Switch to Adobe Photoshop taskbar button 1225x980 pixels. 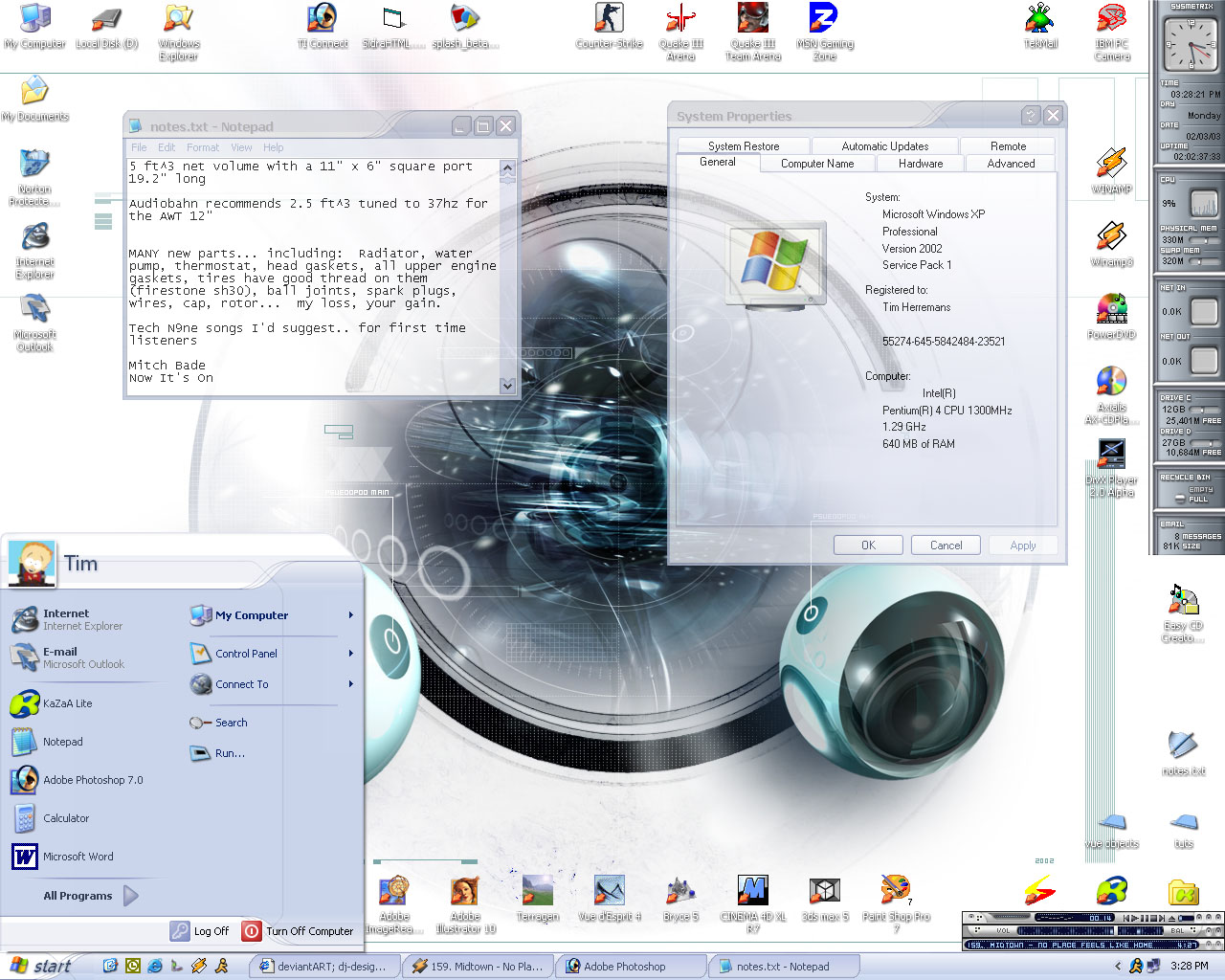630,967
